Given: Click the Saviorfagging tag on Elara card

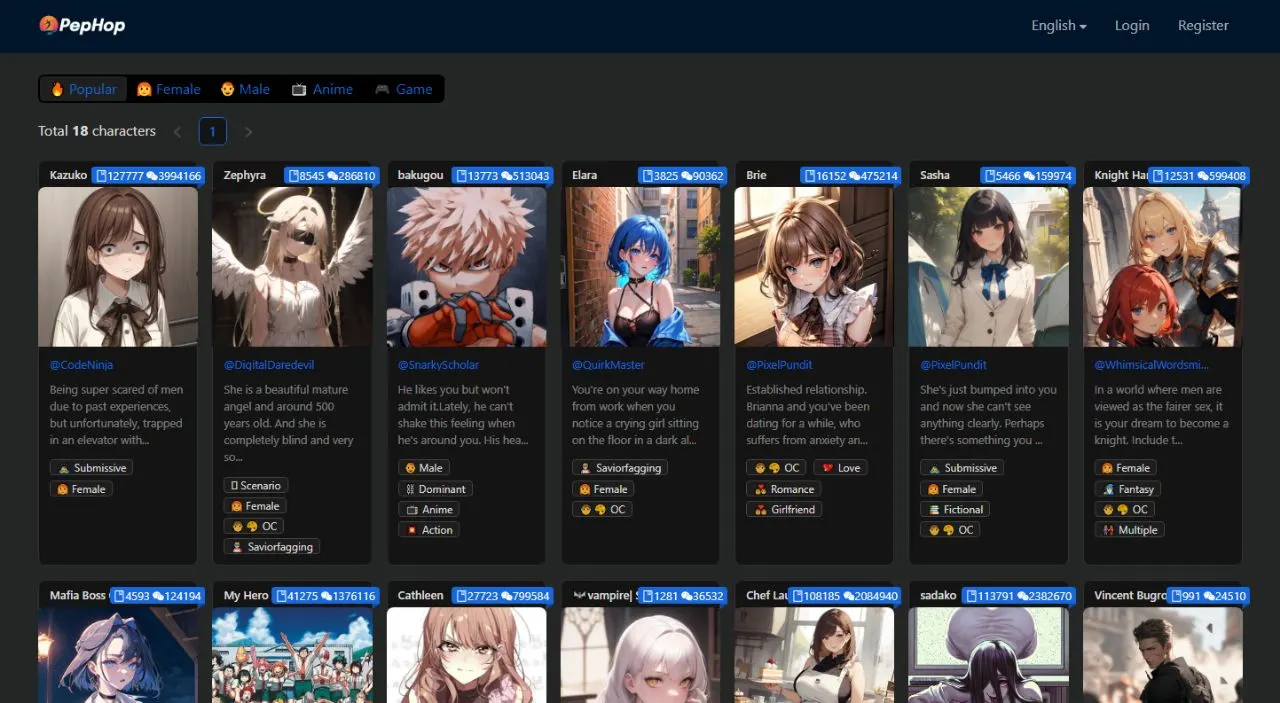Looking at the screenshot, I should click(x=619, y=468).
